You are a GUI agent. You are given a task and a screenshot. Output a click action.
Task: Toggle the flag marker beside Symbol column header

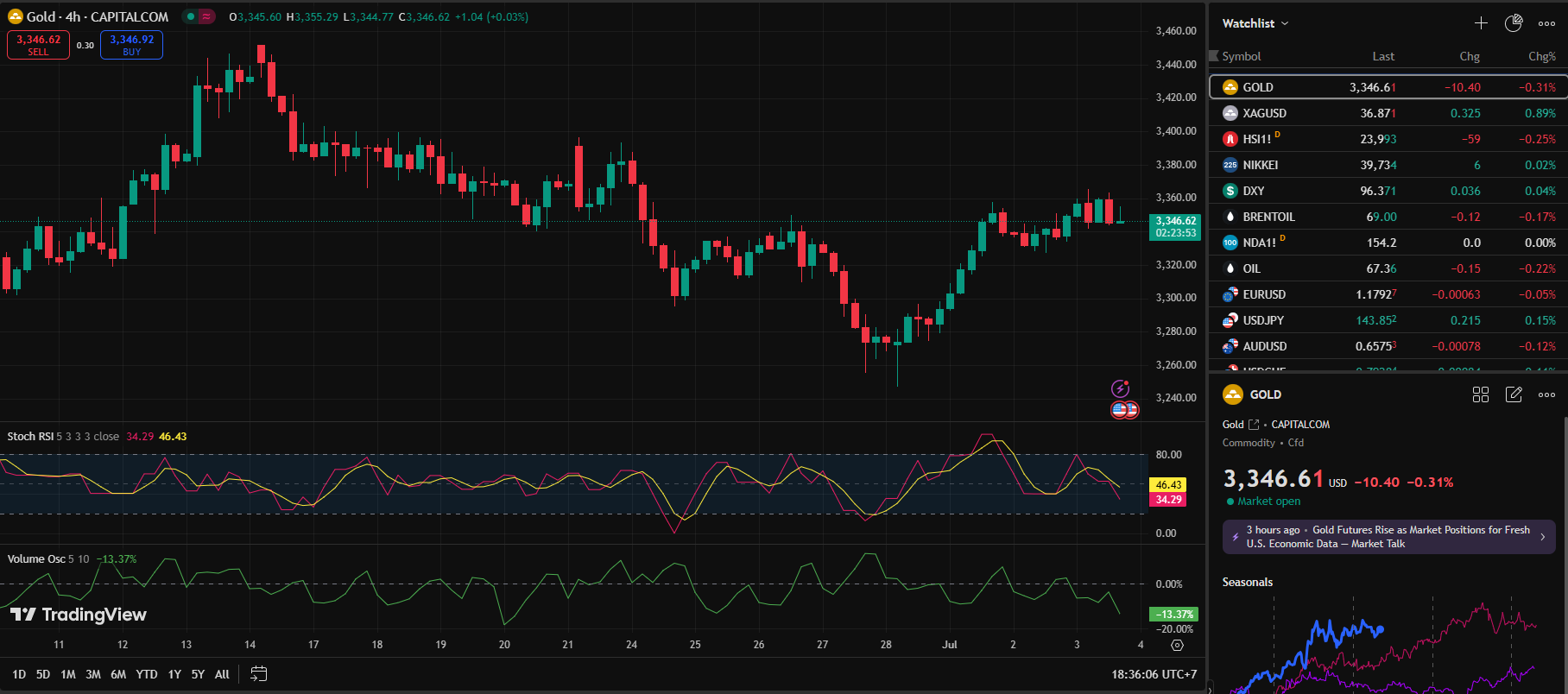coord(1214,56)
